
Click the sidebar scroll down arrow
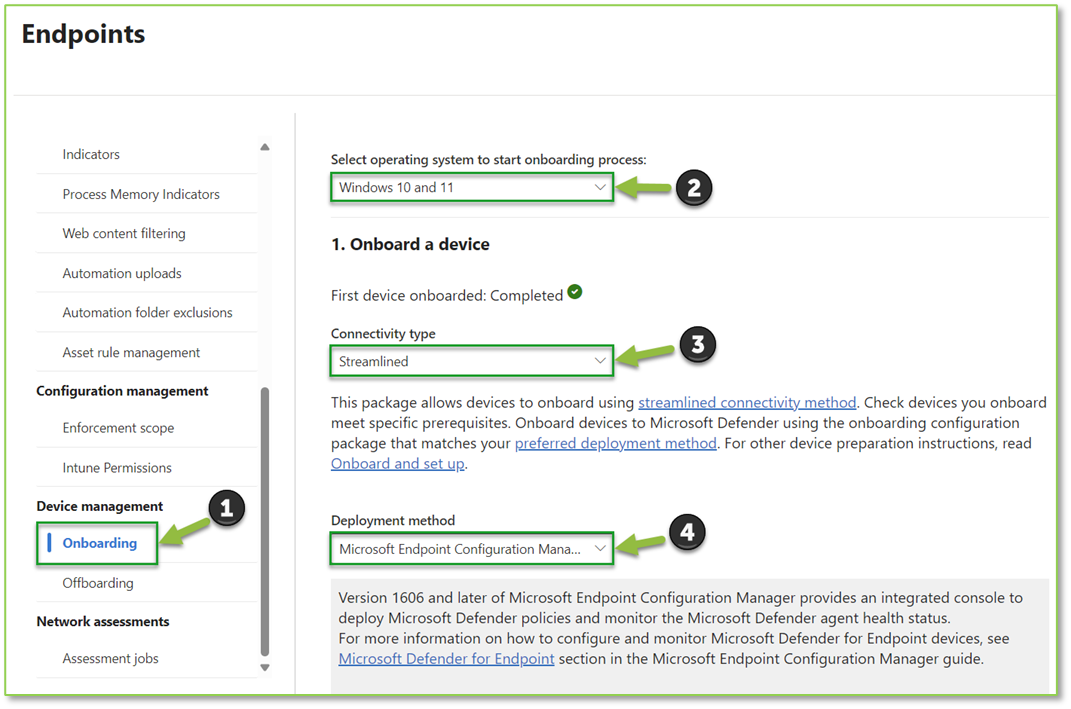click(x=265, y=667)
